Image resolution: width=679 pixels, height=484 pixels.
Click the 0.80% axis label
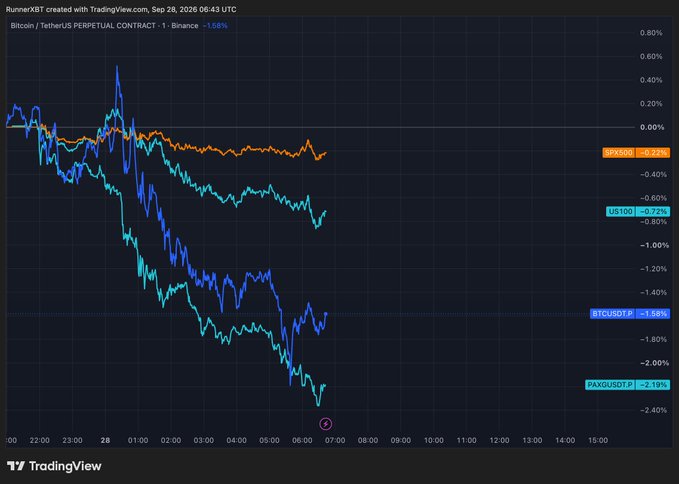pyautogui.click(x=651, y=32)
